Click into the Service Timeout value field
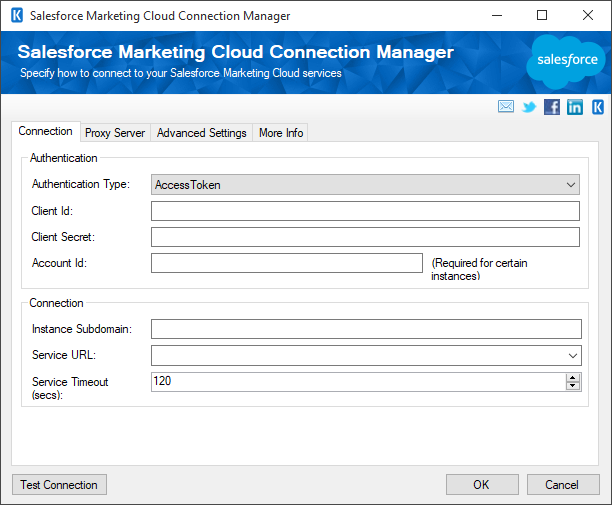The width and height of the screenshot is (612, 505). pyautogui.click(x=358, y=382)
